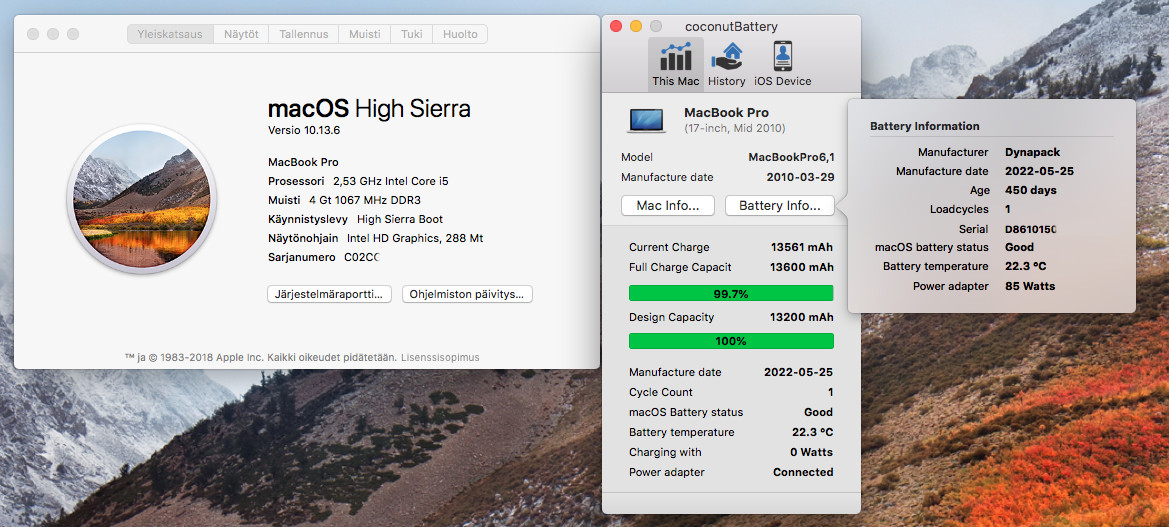The height and width of the screenshot is (527, 1169).
Task: Click the 'MacBookPro6,1' model value
Action: 791,157
